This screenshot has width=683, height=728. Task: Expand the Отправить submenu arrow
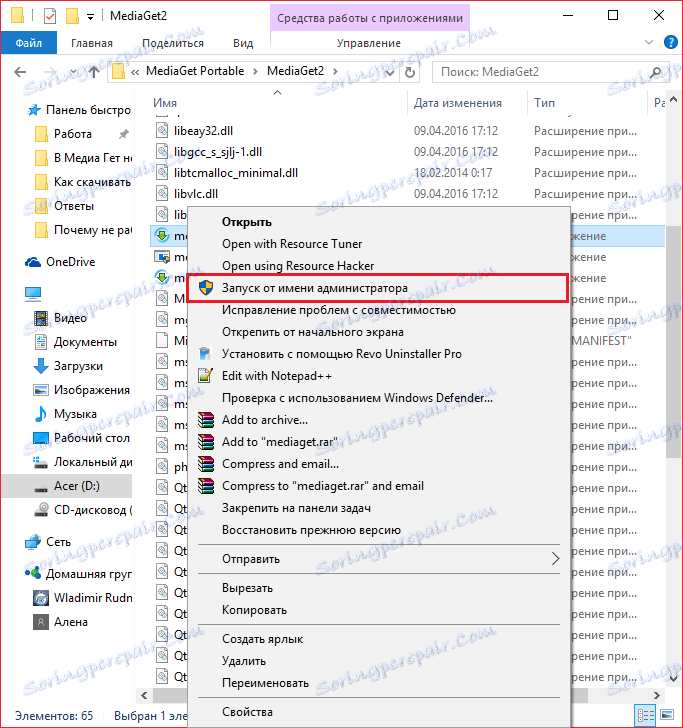tap(555, 559)
